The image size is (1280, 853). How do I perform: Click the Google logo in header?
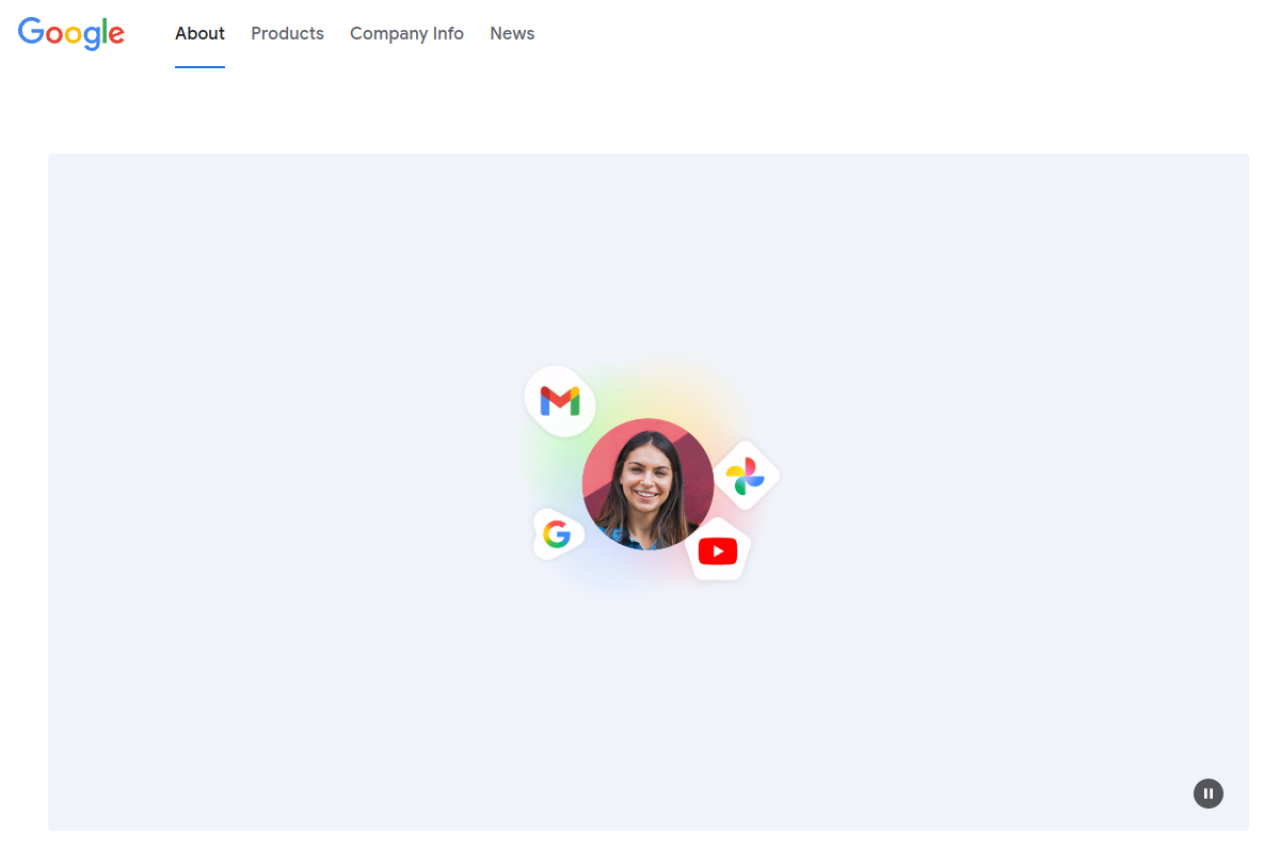pos(71,33)
